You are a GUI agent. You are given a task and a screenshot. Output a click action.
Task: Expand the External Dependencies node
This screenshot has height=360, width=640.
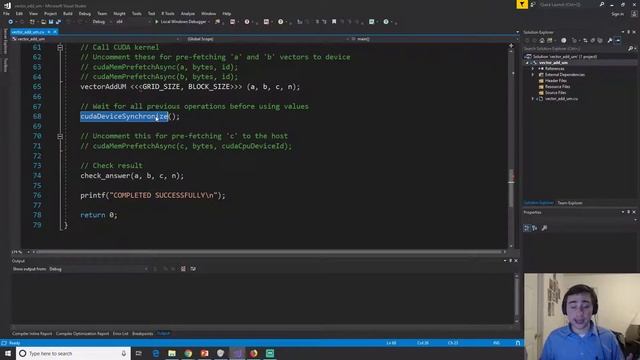(533, 75)
